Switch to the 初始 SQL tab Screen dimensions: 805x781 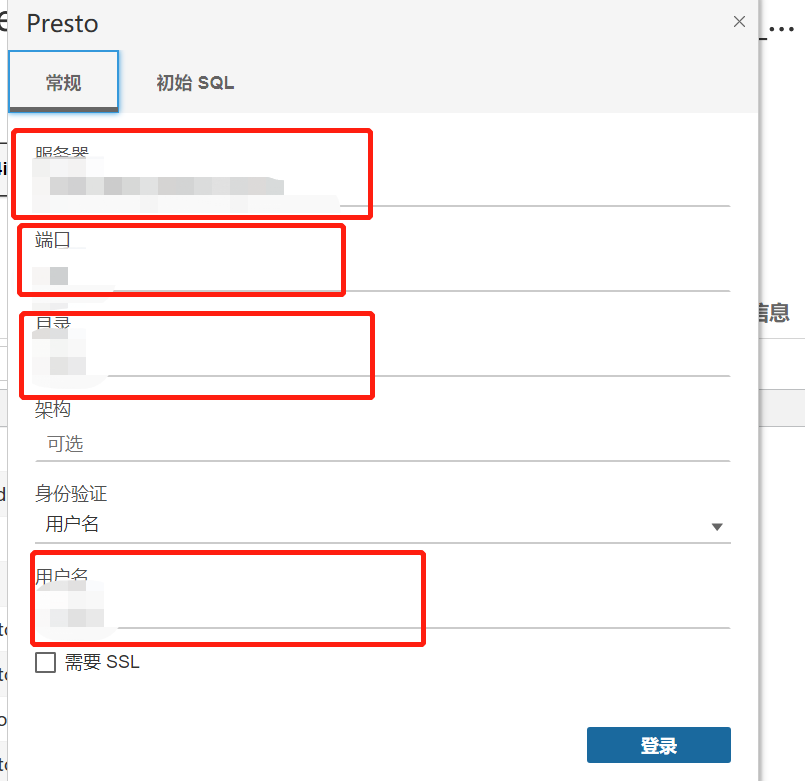194,83
